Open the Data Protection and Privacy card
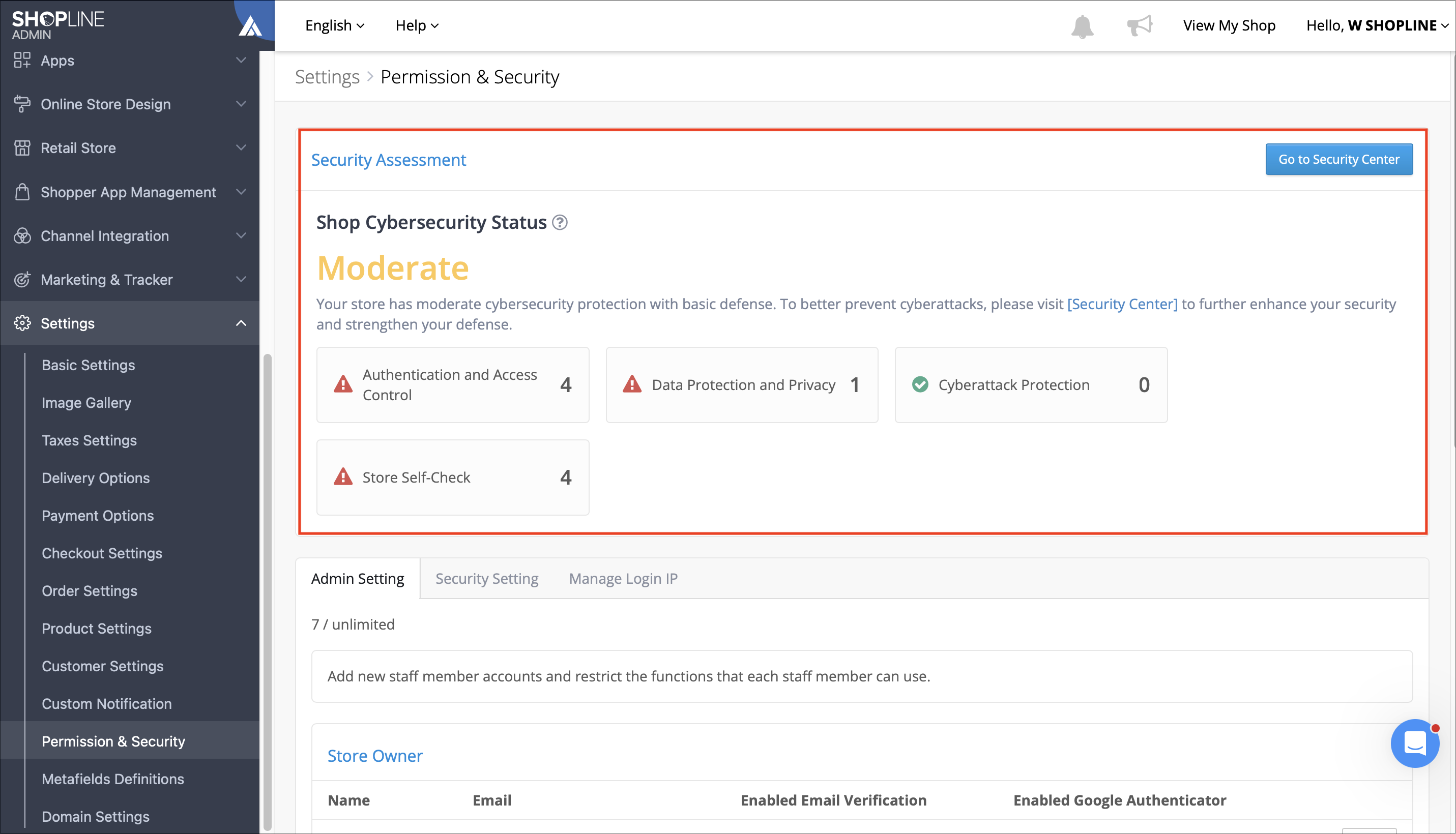The height and width of the screenshot is (834, 1456). [742, 384]
